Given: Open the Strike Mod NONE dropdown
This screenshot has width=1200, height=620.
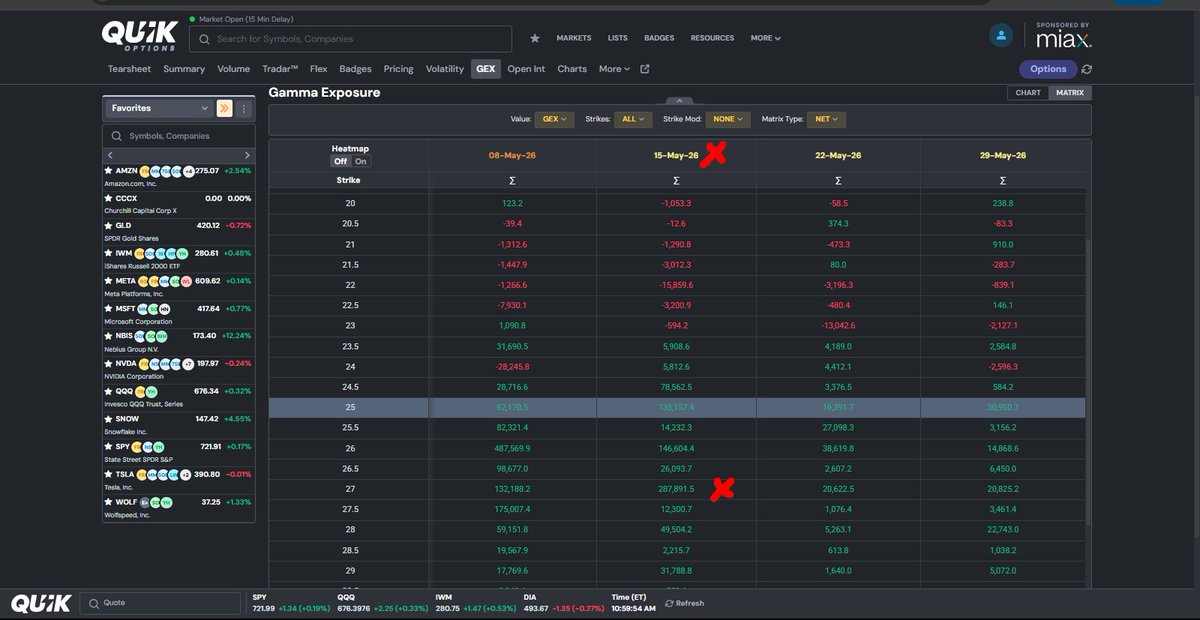Looking at the screenshot, I should (x=728, y=119).
